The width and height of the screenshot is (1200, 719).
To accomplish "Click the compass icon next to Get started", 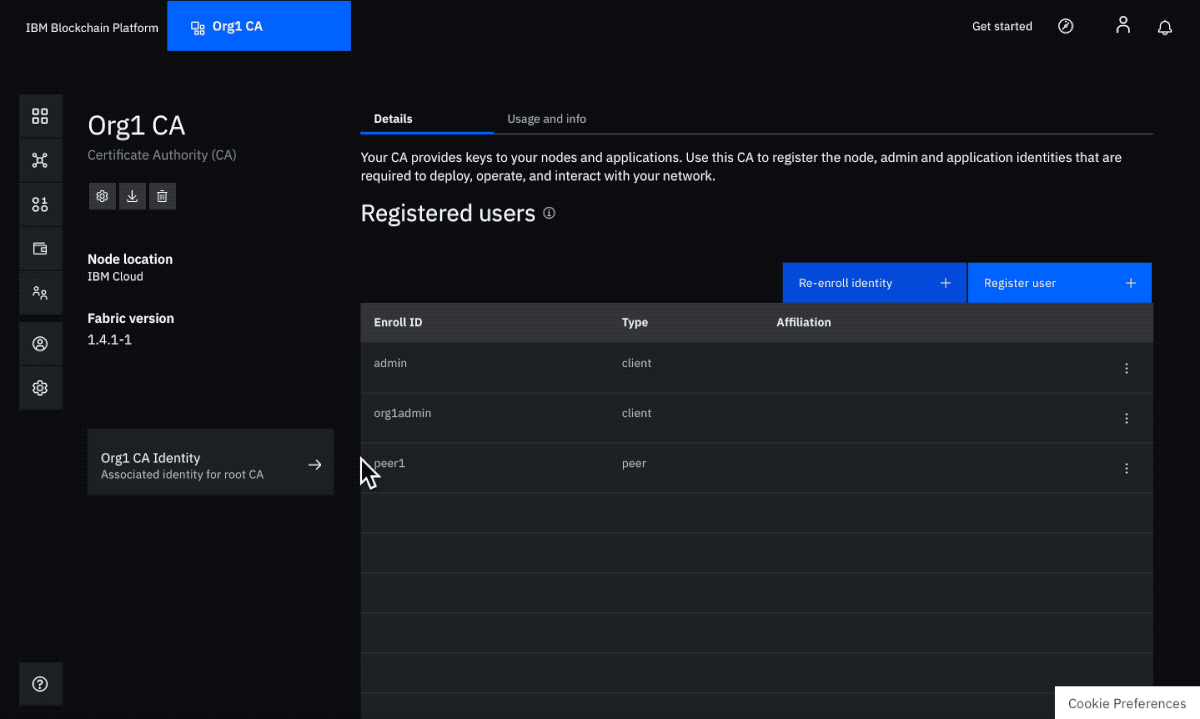I will coord(1066,26).
